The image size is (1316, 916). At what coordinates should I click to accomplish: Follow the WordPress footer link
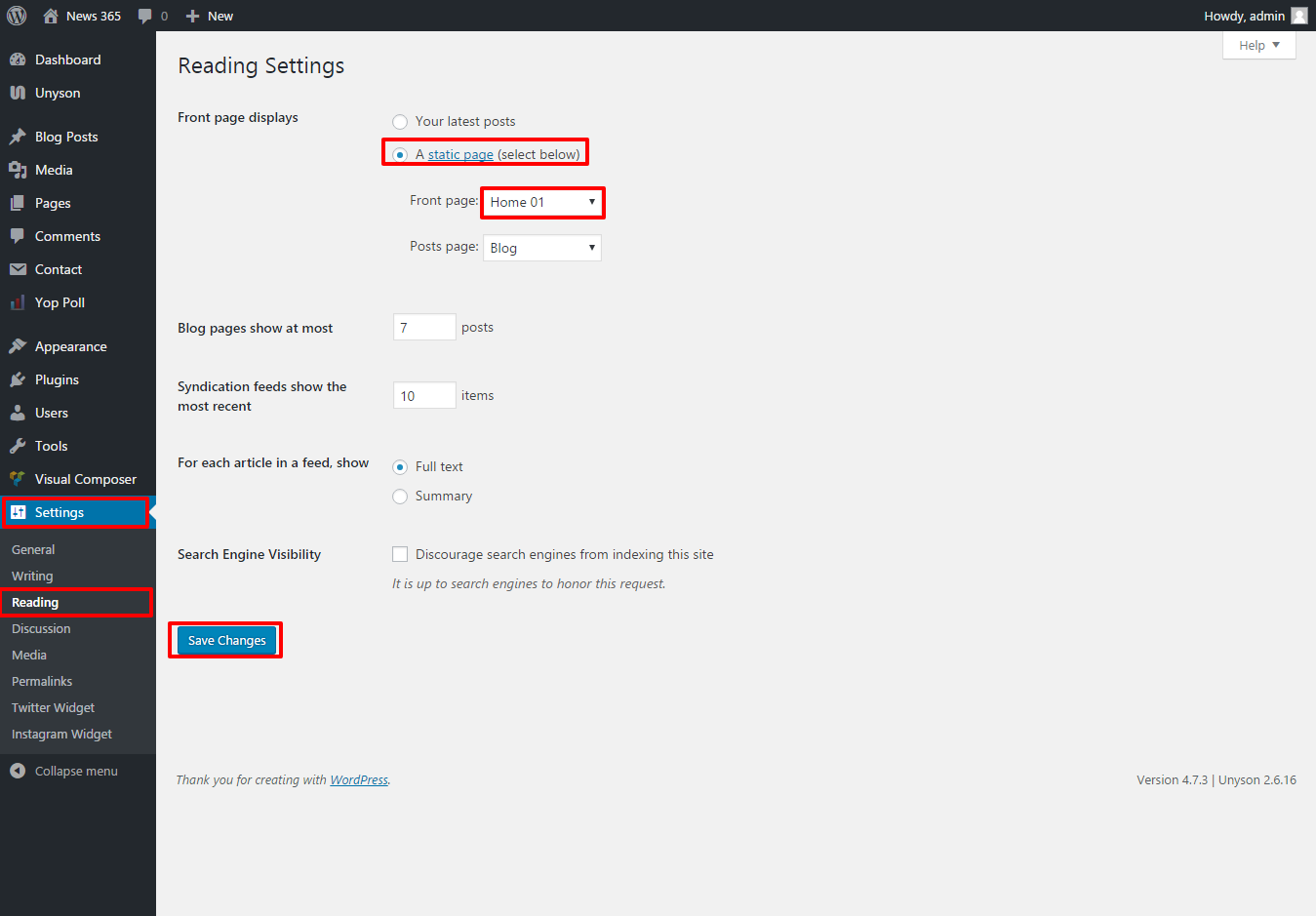(359, 779)
